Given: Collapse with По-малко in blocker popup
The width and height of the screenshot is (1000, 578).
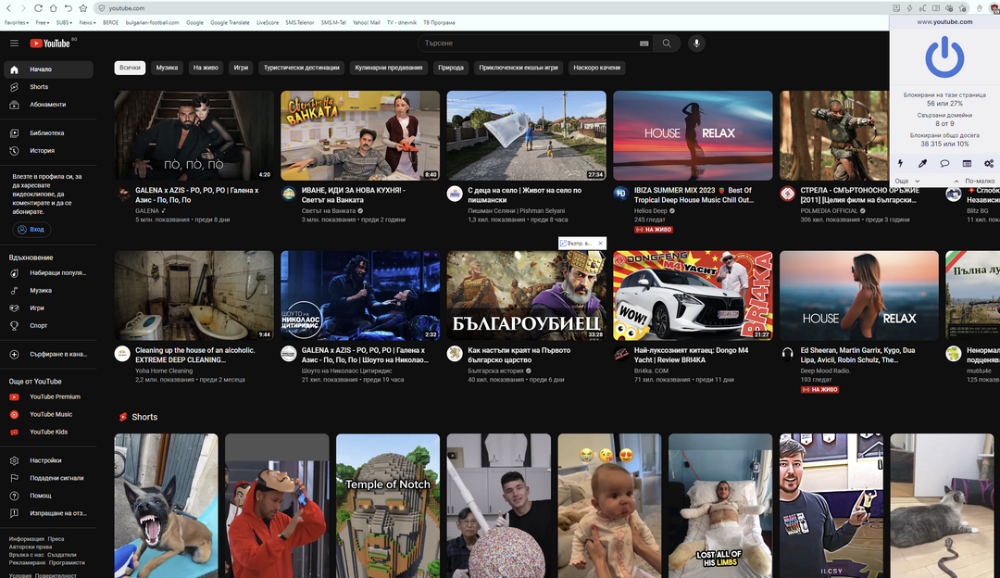Looking at the screenshot, I should click(974, 181).
